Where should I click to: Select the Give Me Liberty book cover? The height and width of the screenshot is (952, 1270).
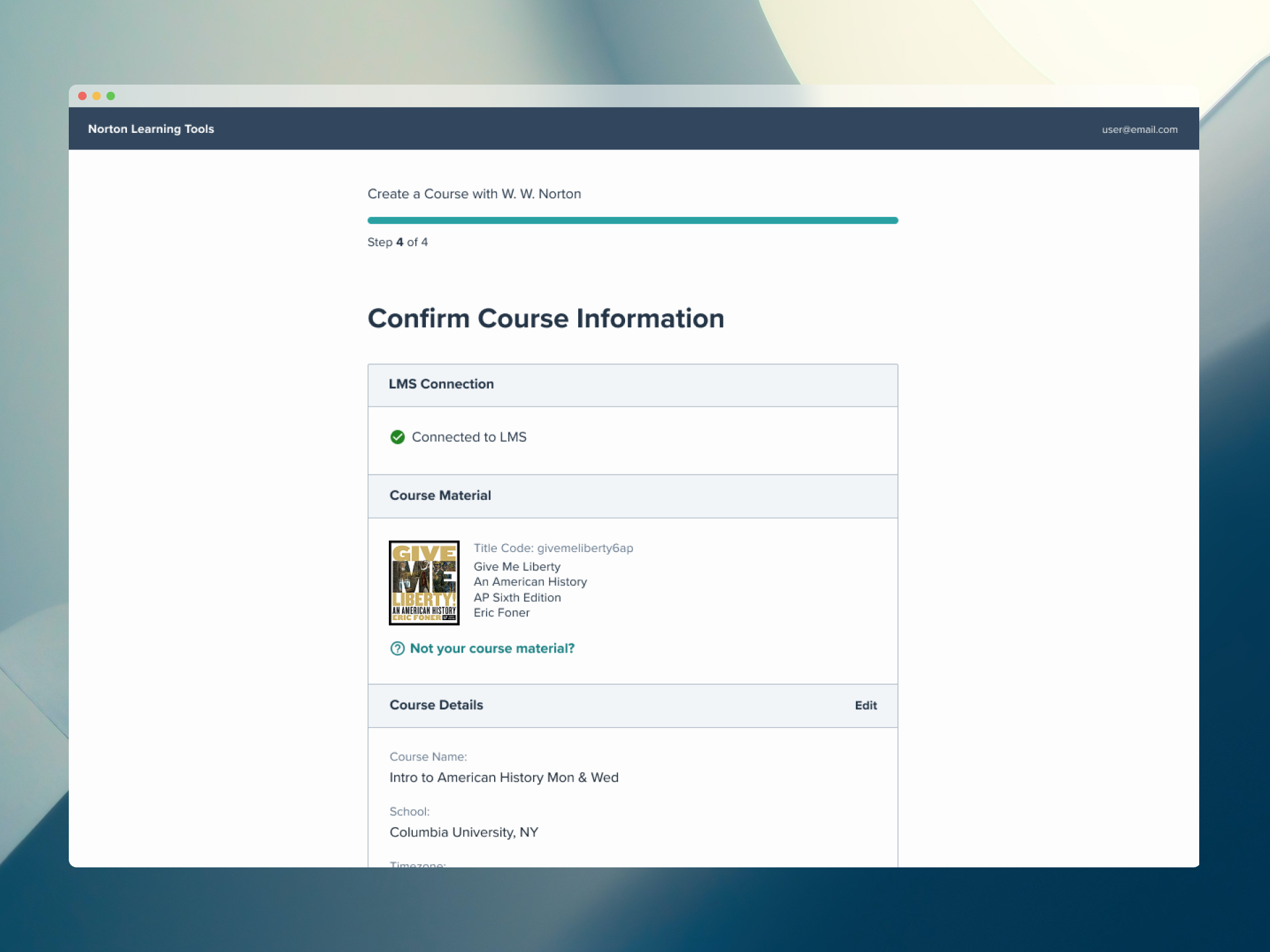coord(423,582)
